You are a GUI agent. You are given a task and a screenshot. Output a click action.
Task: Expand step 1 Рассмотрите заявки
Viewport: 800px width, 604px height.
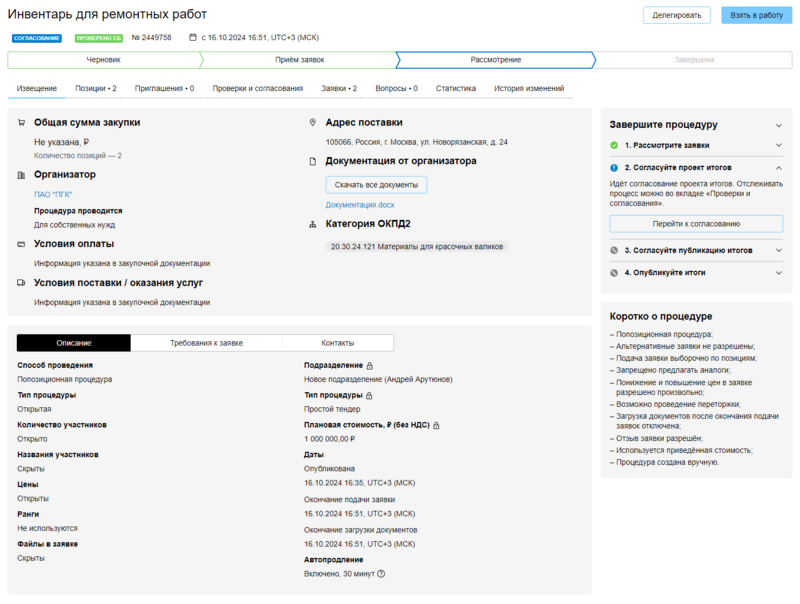coord(778,146)
